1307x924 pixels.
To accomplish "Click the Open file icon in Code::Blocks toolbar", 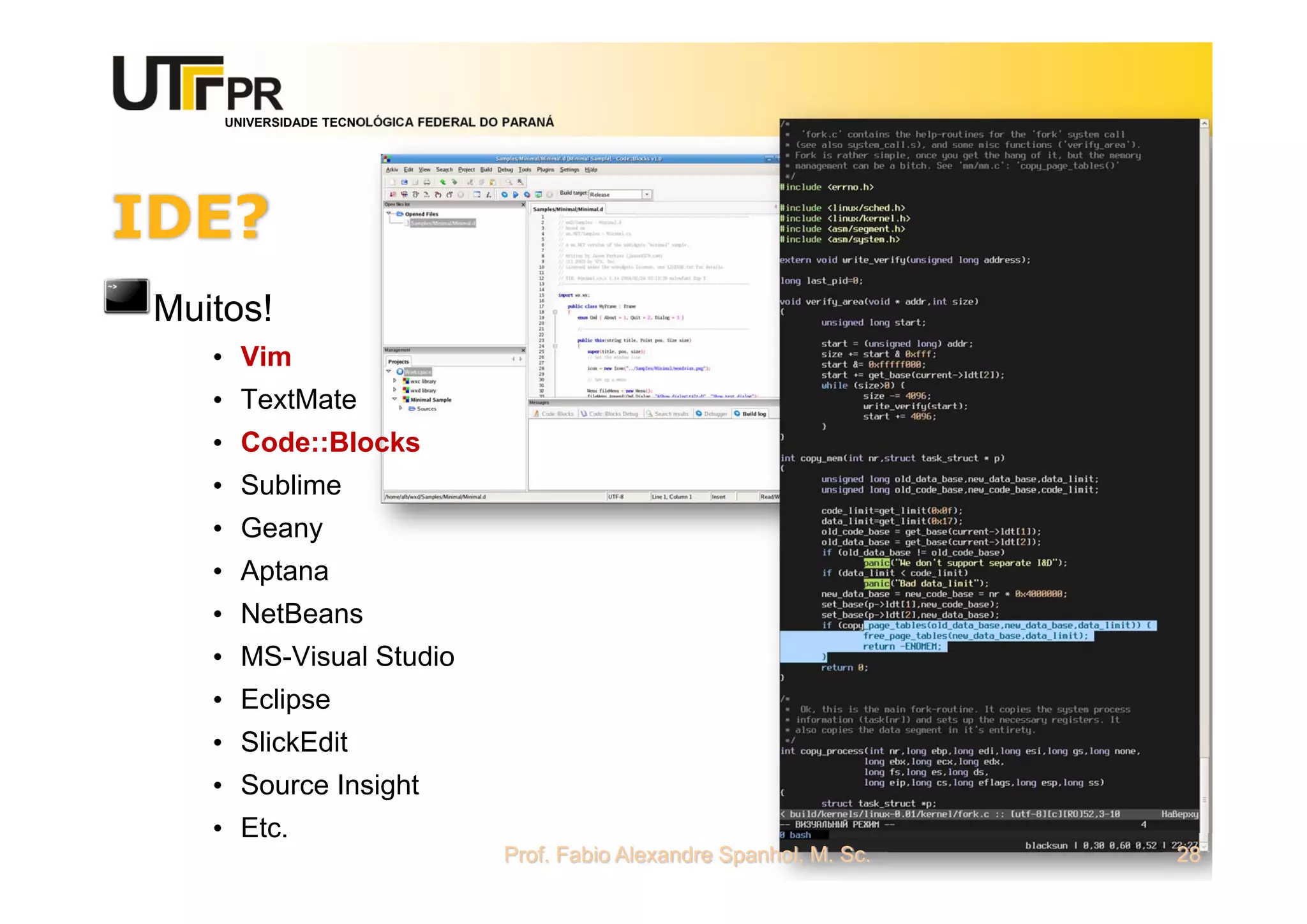I will point(405,182).
